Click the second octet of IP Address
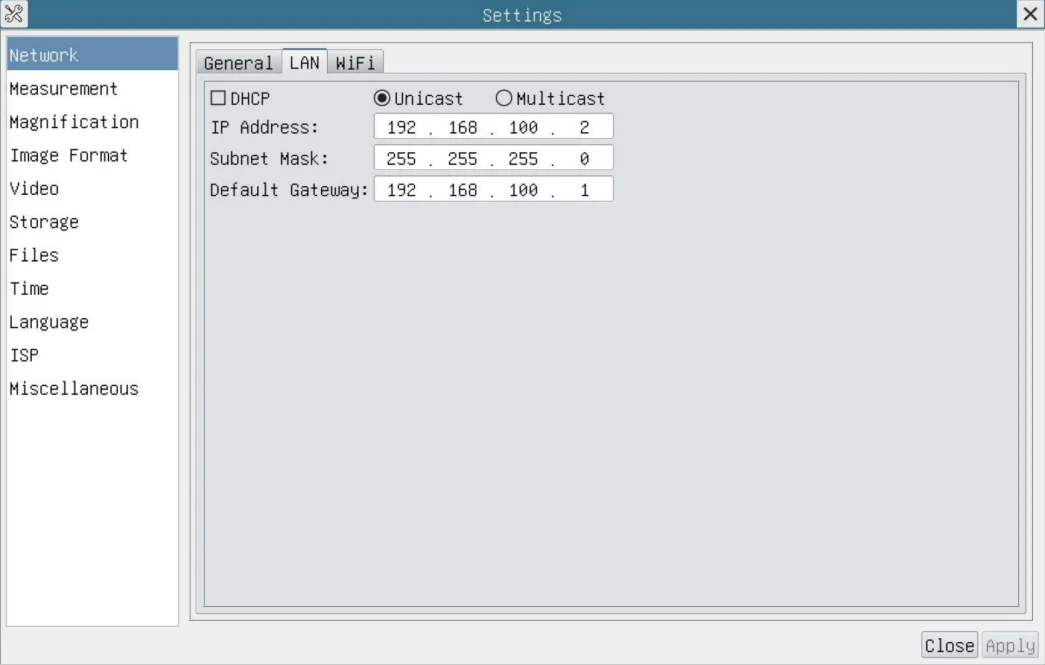 pos(463,127)
